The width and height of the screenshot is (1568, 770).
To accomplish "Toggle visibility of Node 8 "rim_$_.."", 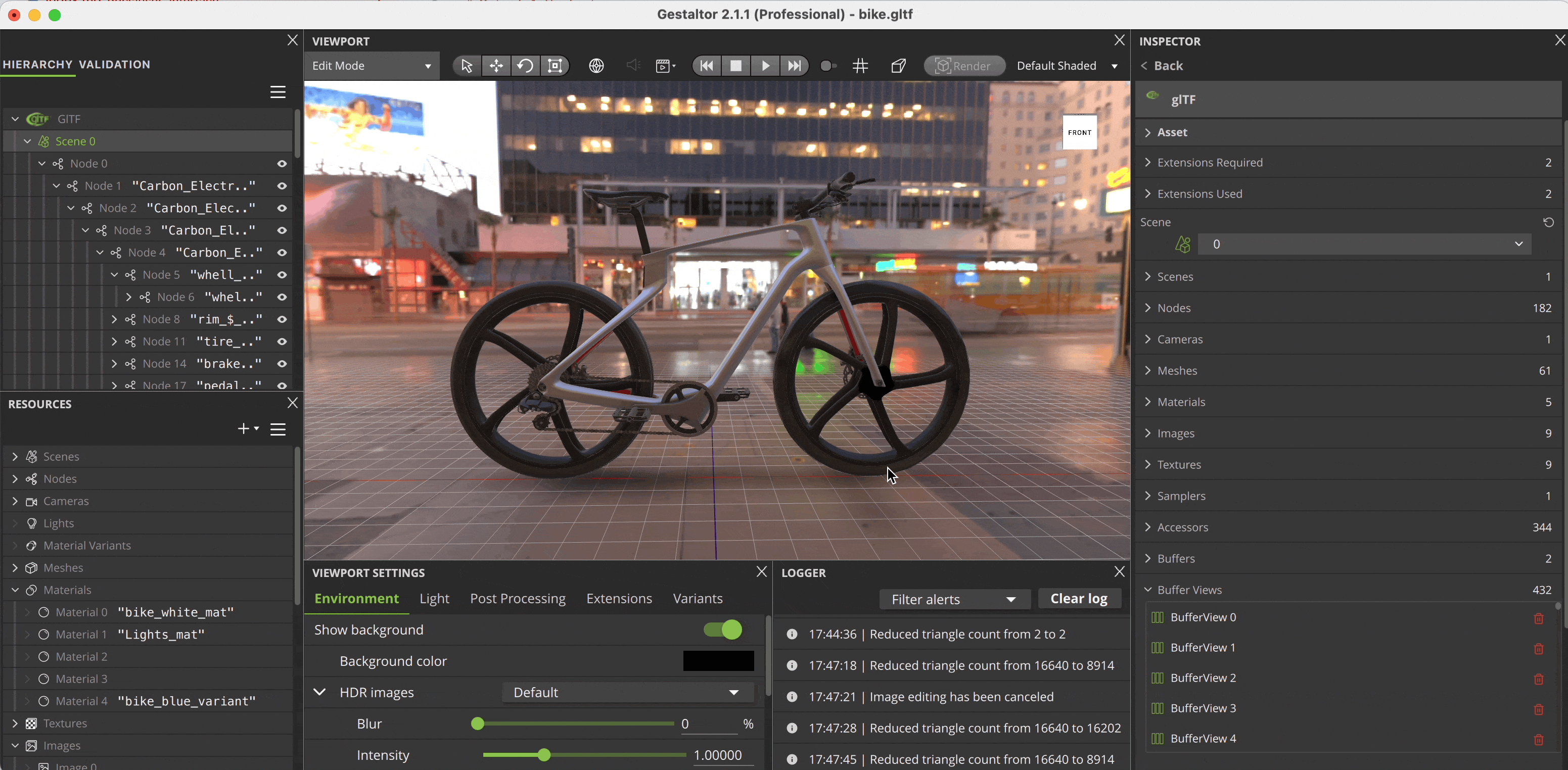I will (282, 319).
